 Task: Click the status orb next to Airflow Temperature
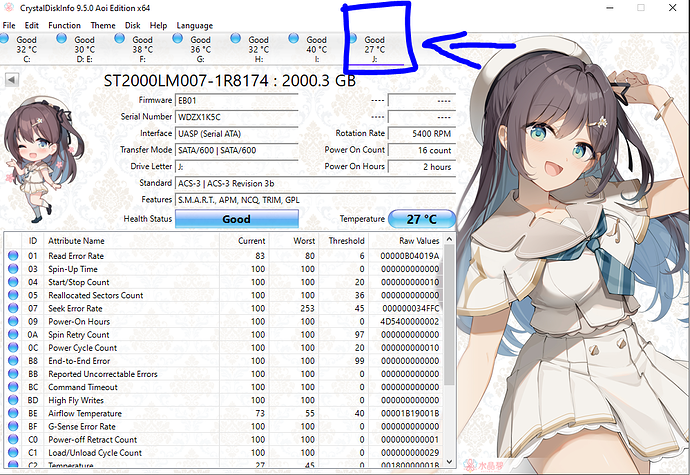[13, 413]
